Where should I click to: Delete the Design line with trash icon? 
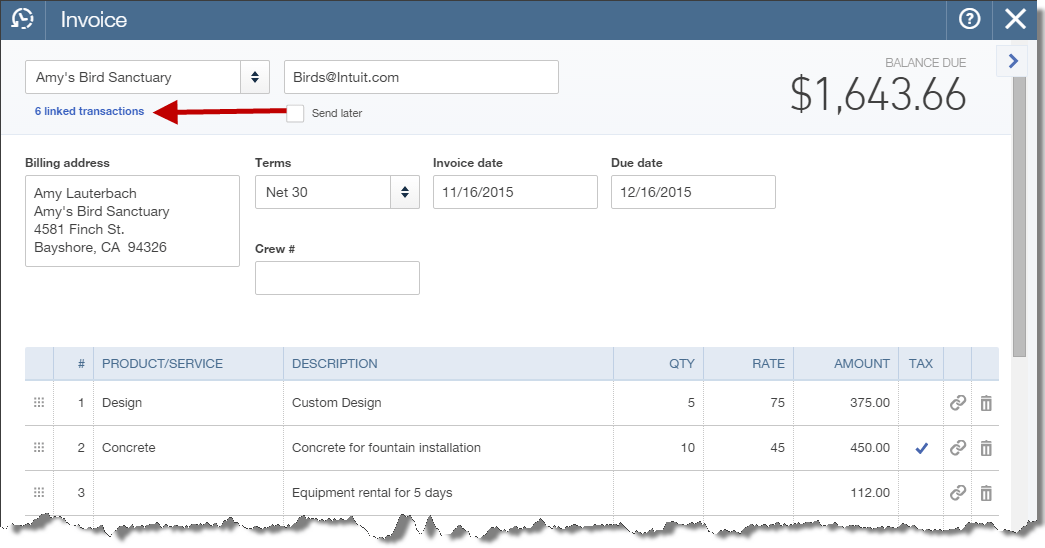click(986, 403)
